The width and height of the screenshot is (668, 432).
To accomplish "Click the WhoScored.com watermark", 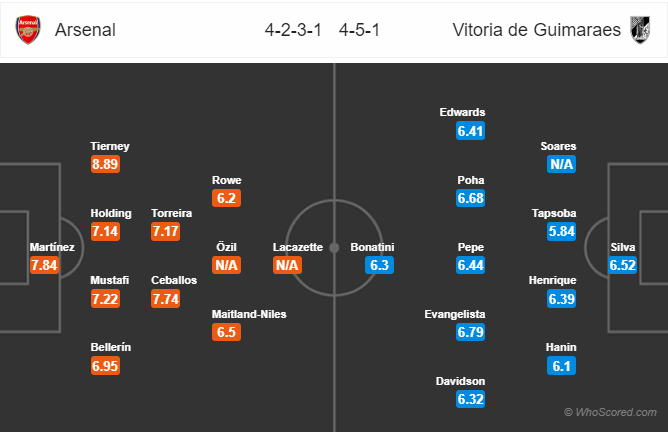I will pyautogui.click(x=610, y=412).
